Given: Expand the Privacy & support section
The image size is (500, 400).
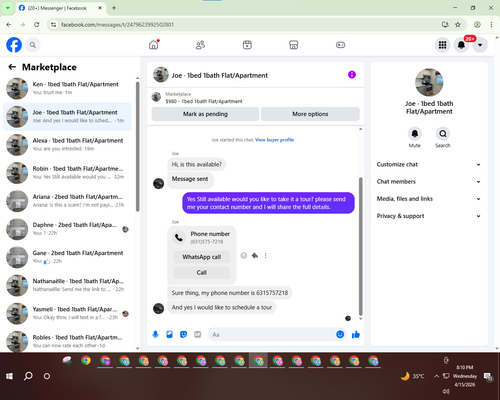Looking at the screenshot, I should pyautogui.click(x=429, y=216).
